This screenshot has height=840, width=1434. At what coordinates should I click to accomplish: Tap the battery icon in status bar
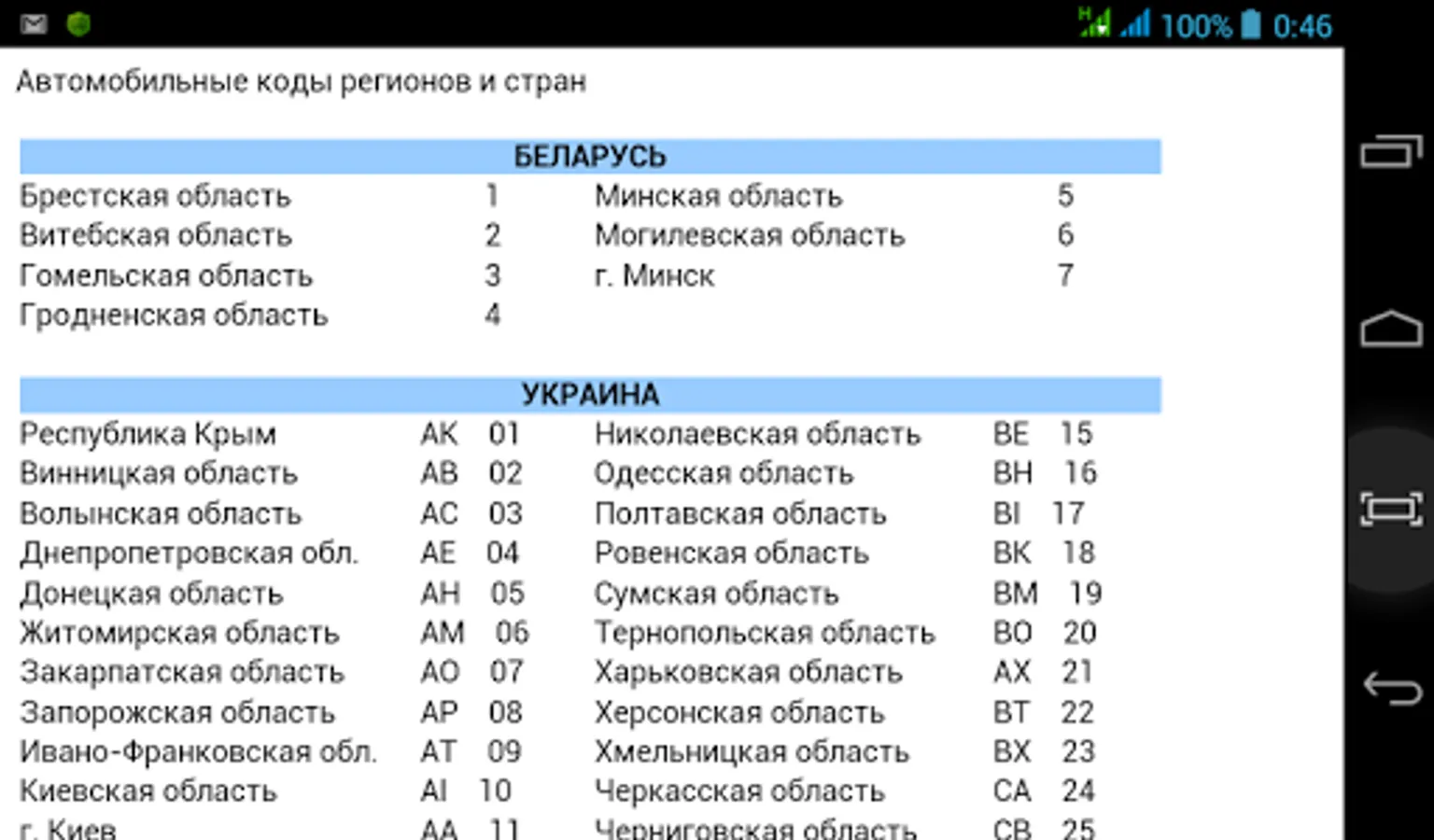(1250, 23)
